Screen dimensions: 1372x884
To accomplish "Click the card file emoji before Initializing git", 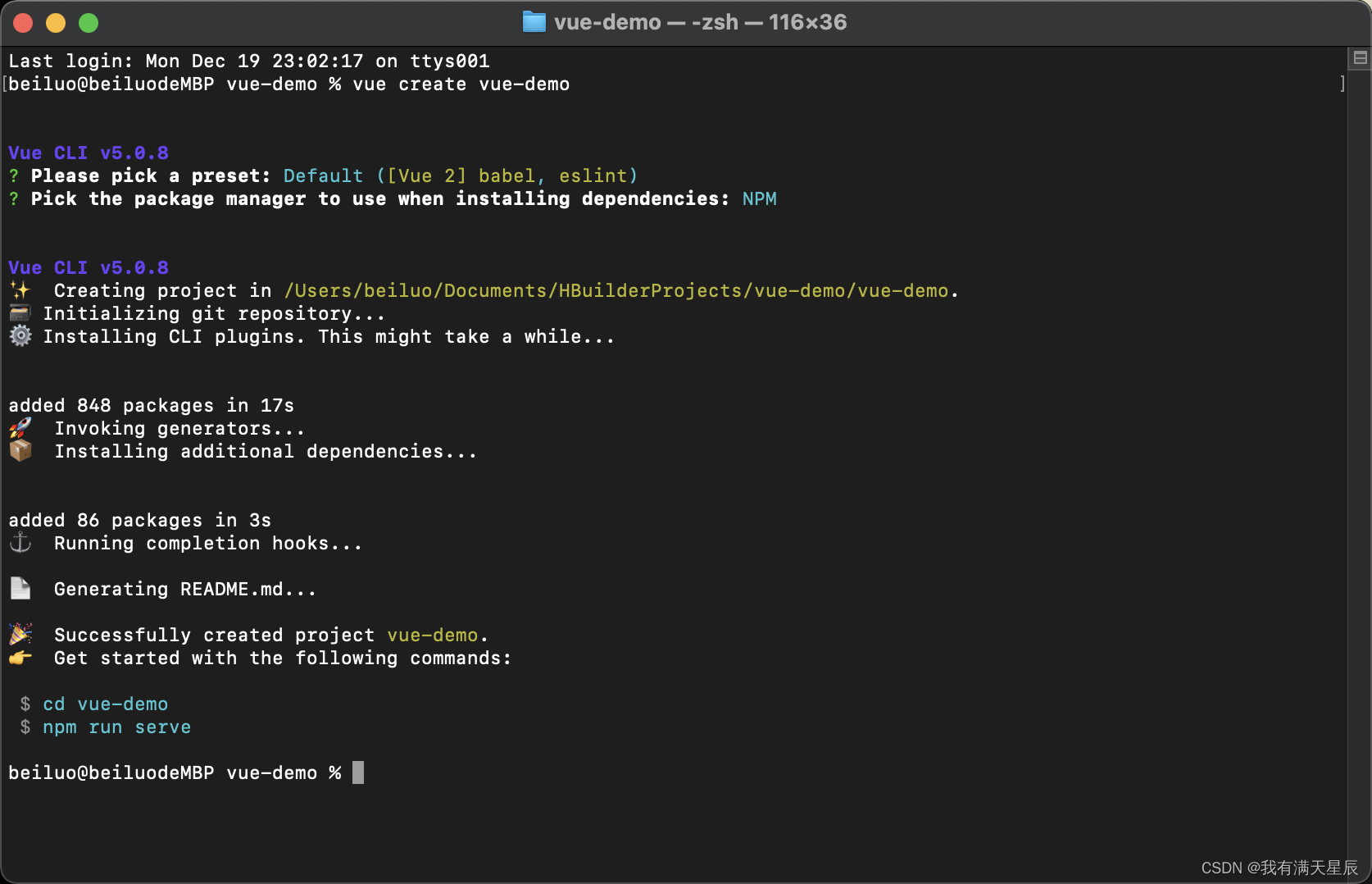I will 20,313.
